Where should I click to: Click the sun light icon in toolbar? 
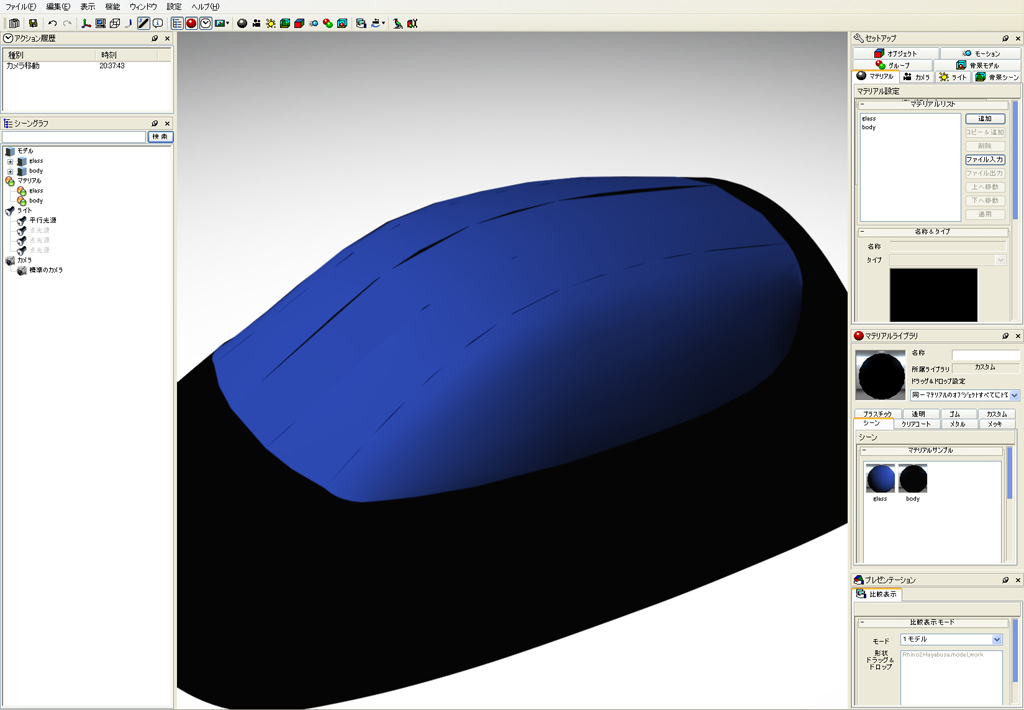click(x=271, y=23)
